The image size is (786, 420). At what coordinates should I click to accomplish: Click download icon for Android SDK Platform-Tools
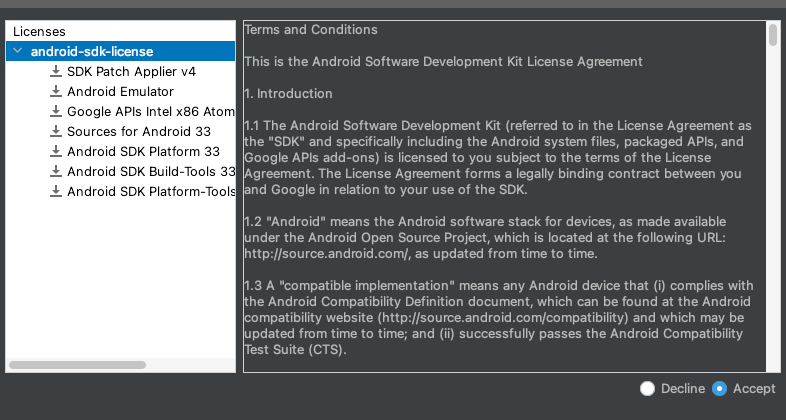(x=56, y=192)
